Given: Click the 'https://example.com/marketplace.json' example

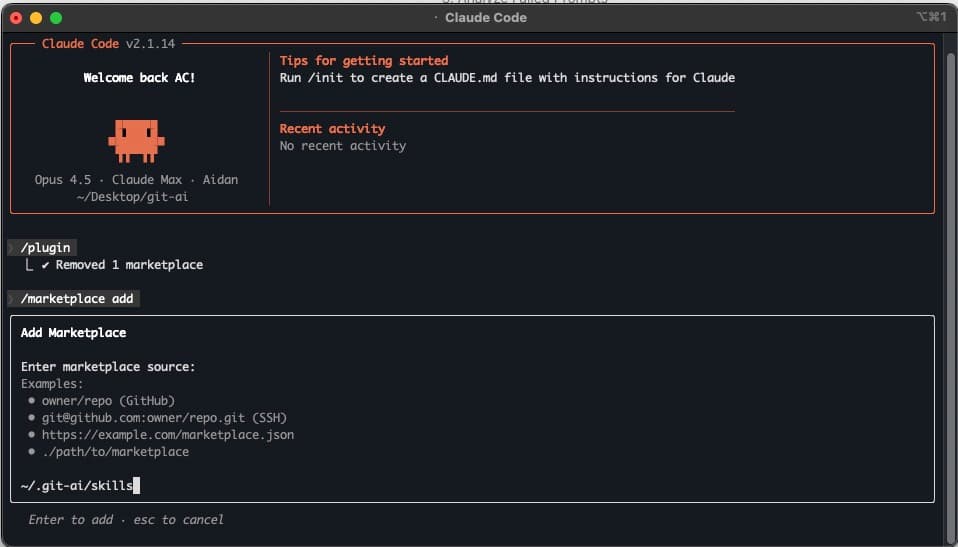Looking at the screenshot, I should [168, 435].
